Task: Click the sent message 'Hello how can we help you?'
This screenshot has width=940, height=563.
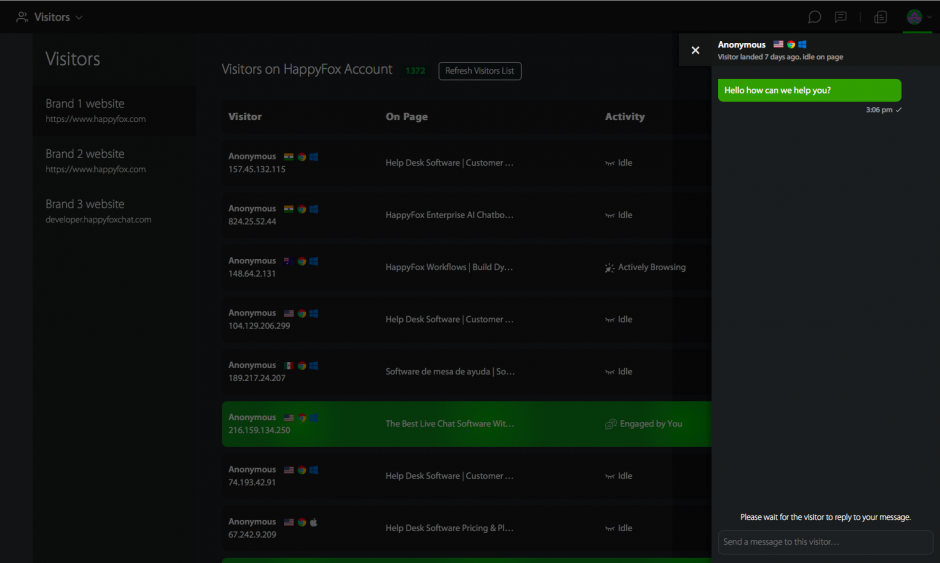Action: (777, 90)
